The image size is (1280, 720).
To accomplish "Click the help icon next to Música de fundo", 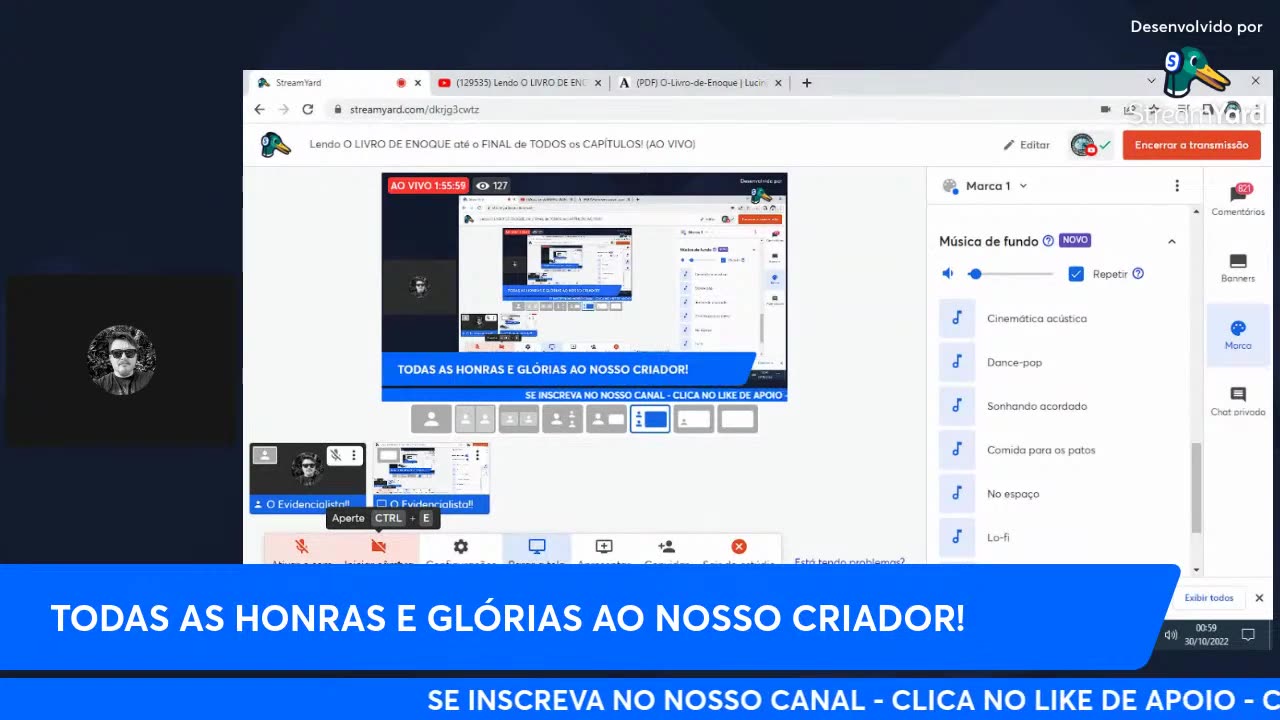I will (1048, 241).
